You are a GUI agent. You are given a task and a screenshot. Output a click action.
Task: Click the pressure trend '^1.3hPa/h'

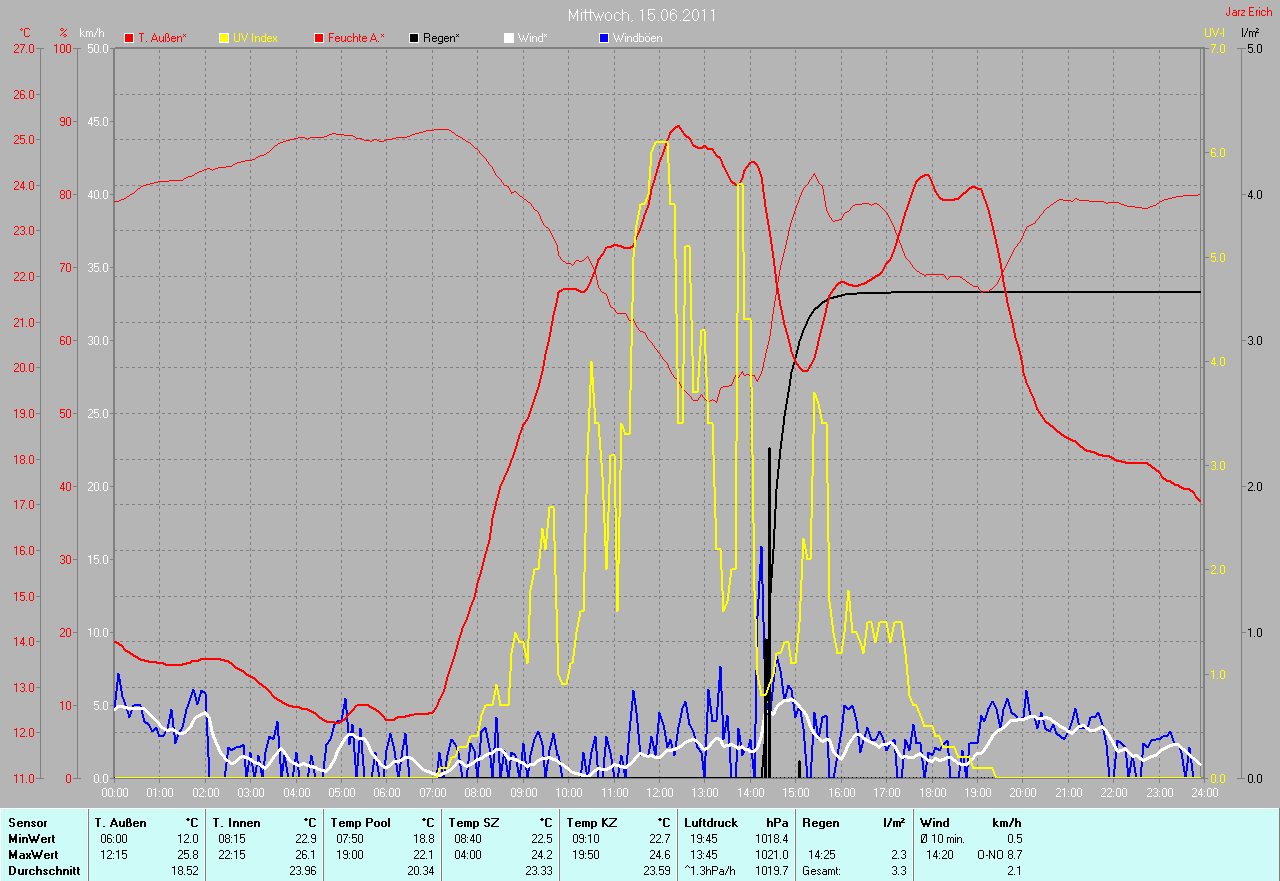pos(711,871)
